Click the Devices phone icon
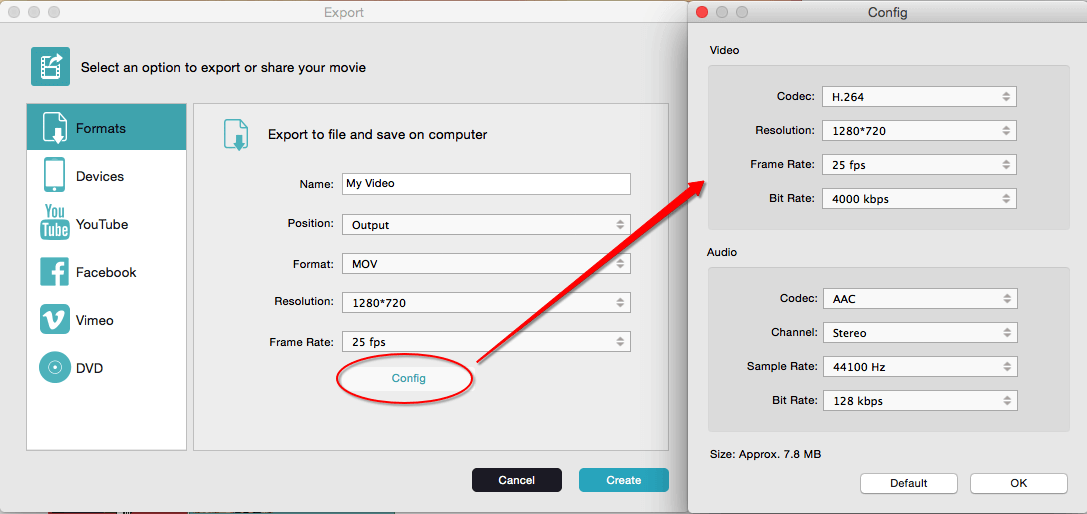The height and width of the screenshot is (514, 1087). click(54, 175)
